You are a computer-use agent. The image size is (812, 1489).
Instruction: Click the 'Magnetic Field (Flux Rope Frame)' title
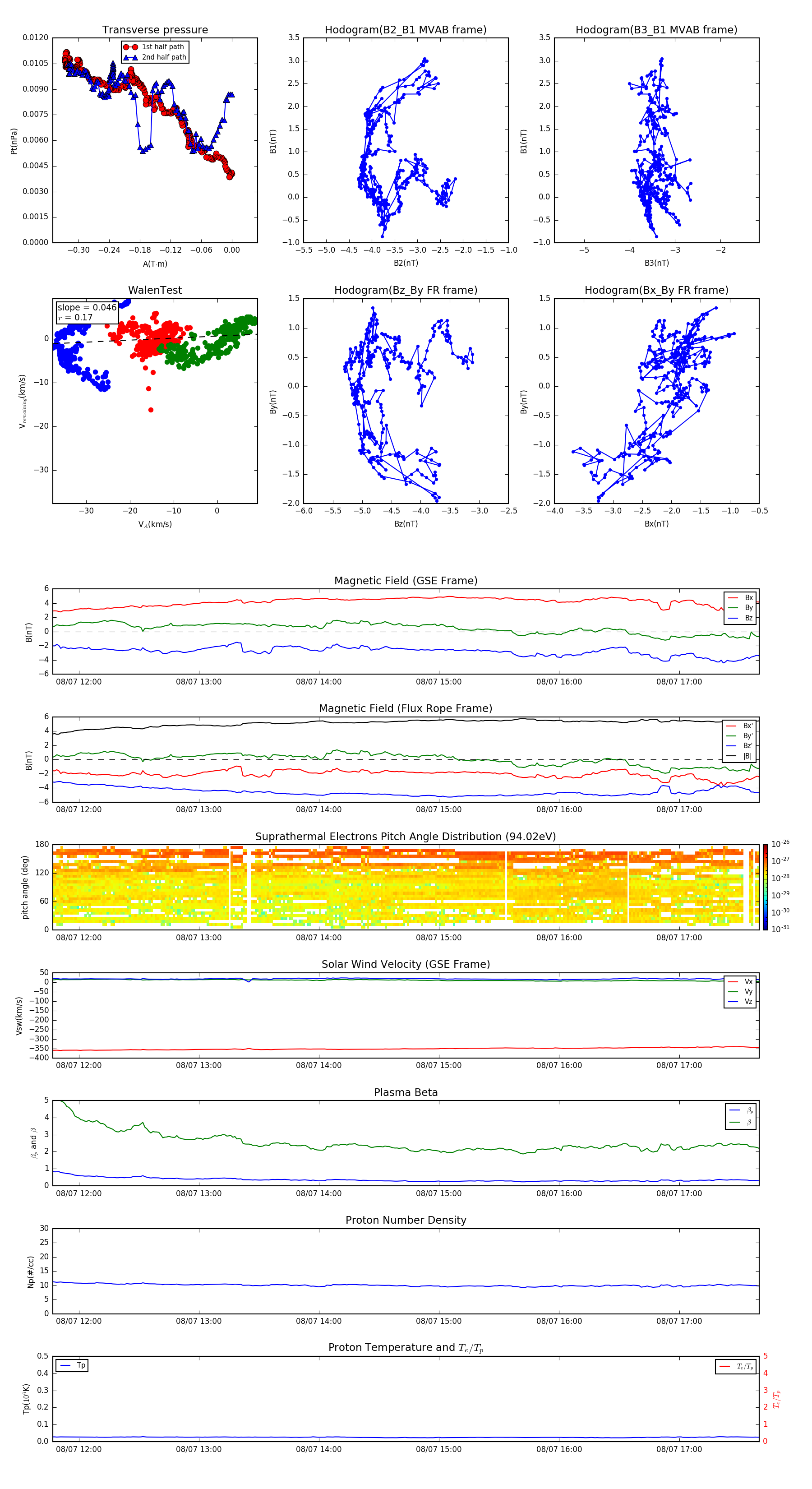(x=405, y=709)
